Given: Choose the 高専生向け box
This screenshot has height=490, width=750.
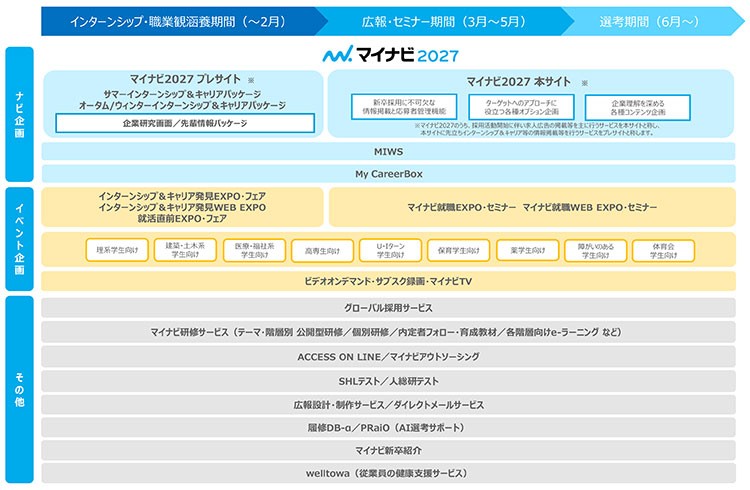Looking at the screenshot, I should (322, 249).
